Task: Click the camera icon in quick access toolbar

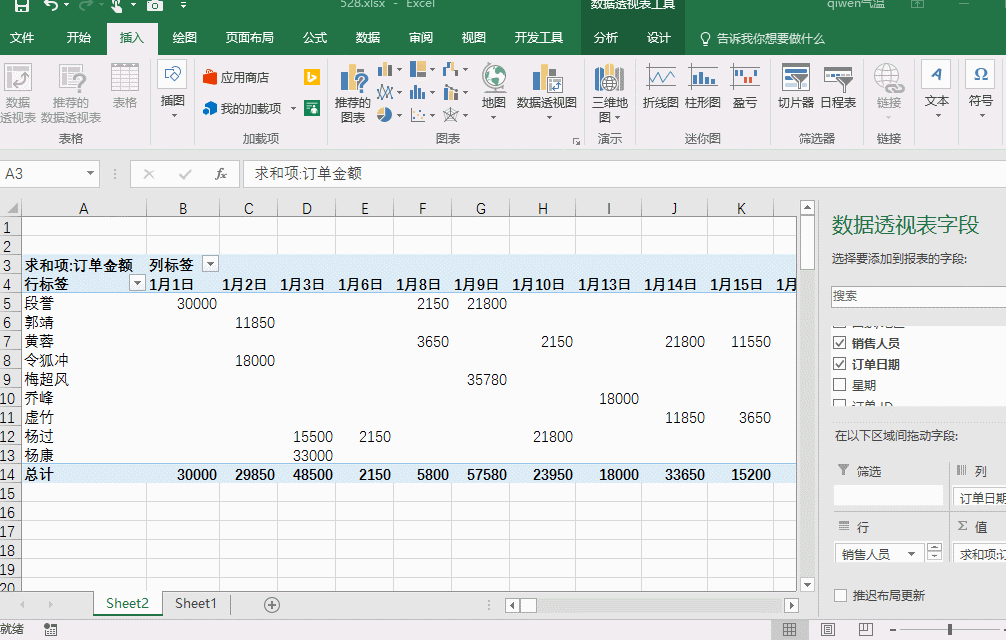Action: pos(155,6)
